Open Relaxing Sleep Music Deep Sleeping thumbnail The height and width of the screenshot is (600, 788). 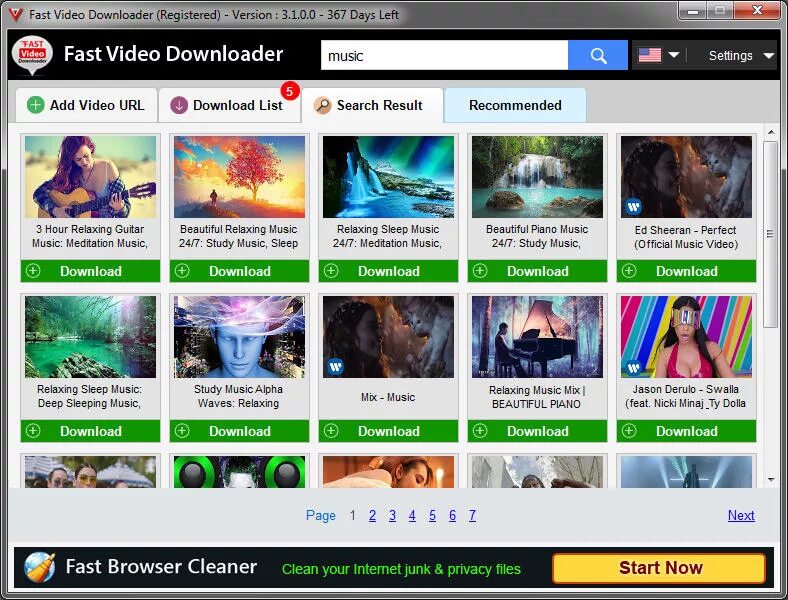[90, 337]
